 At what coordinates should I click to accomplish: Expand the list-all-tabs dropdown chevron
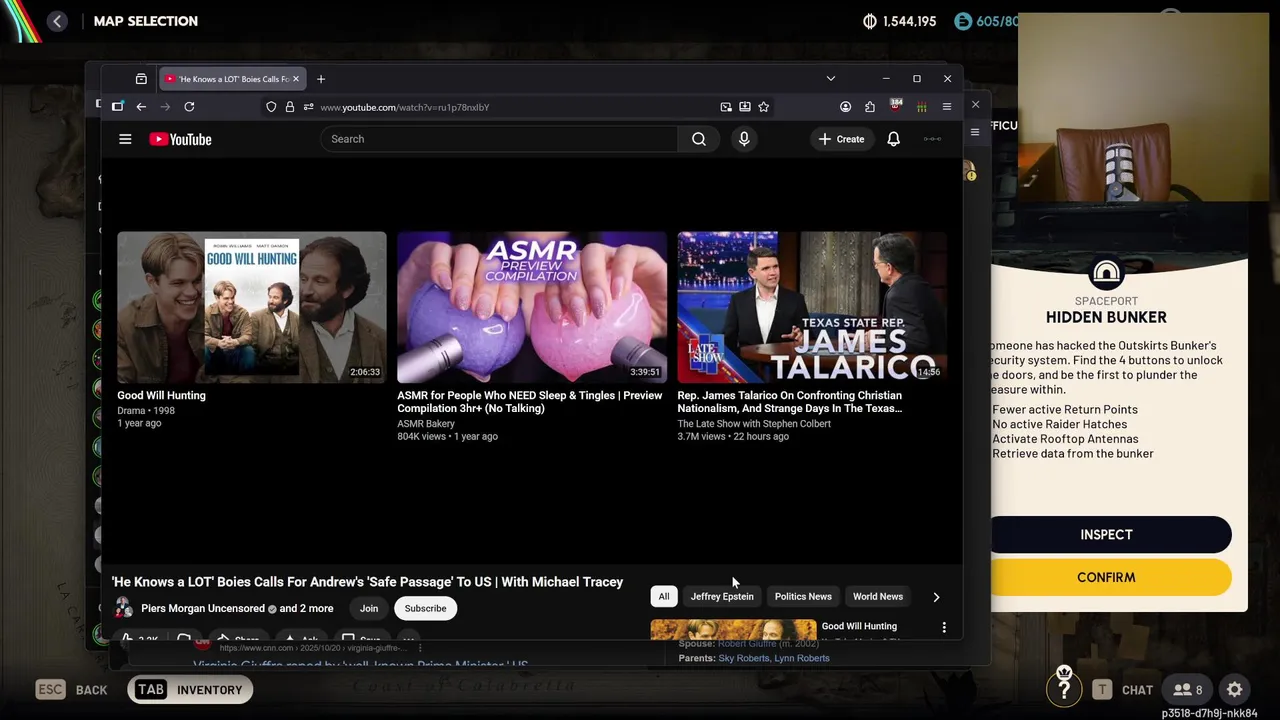coord(830,79)
